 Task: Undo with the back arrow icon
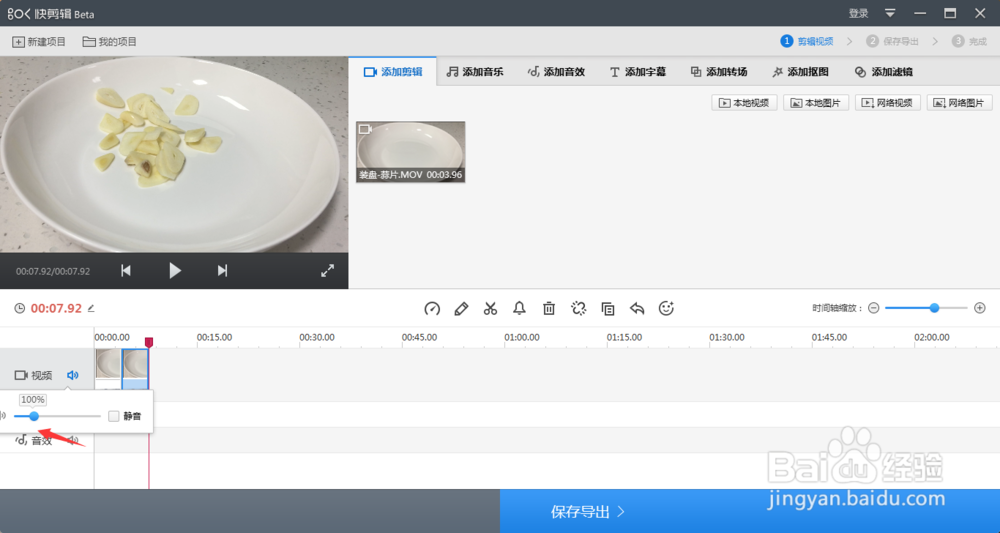click(x=637, y=309)
